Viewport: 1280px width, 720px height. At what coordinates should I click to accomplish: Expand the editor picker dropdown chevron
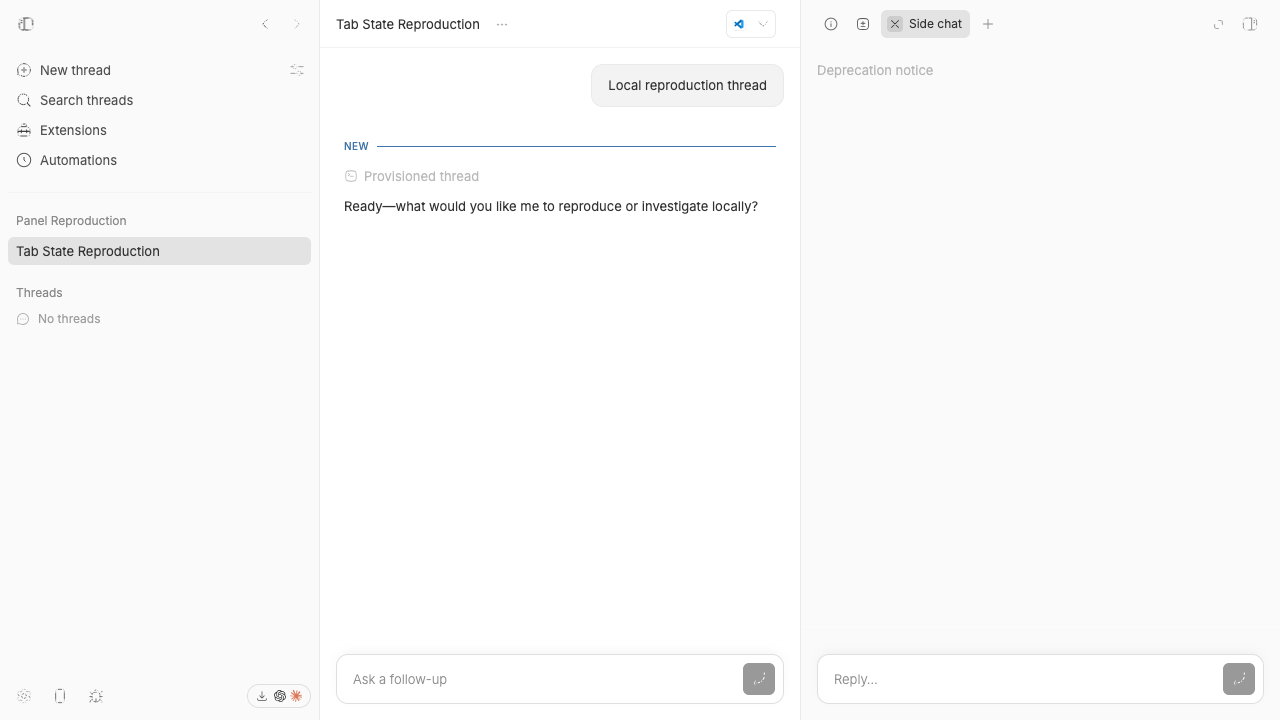763,24
